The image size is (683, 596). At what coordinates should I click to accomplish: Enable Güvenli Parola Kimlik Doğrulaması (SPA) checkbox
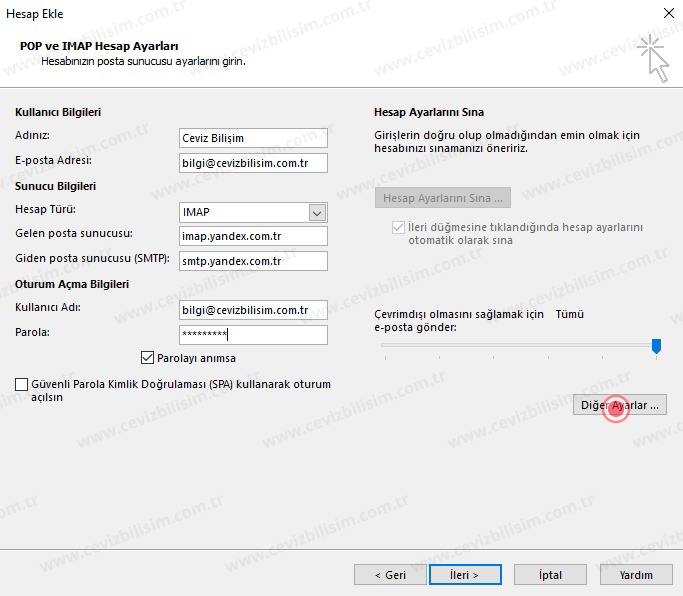(x=21, y=385)
